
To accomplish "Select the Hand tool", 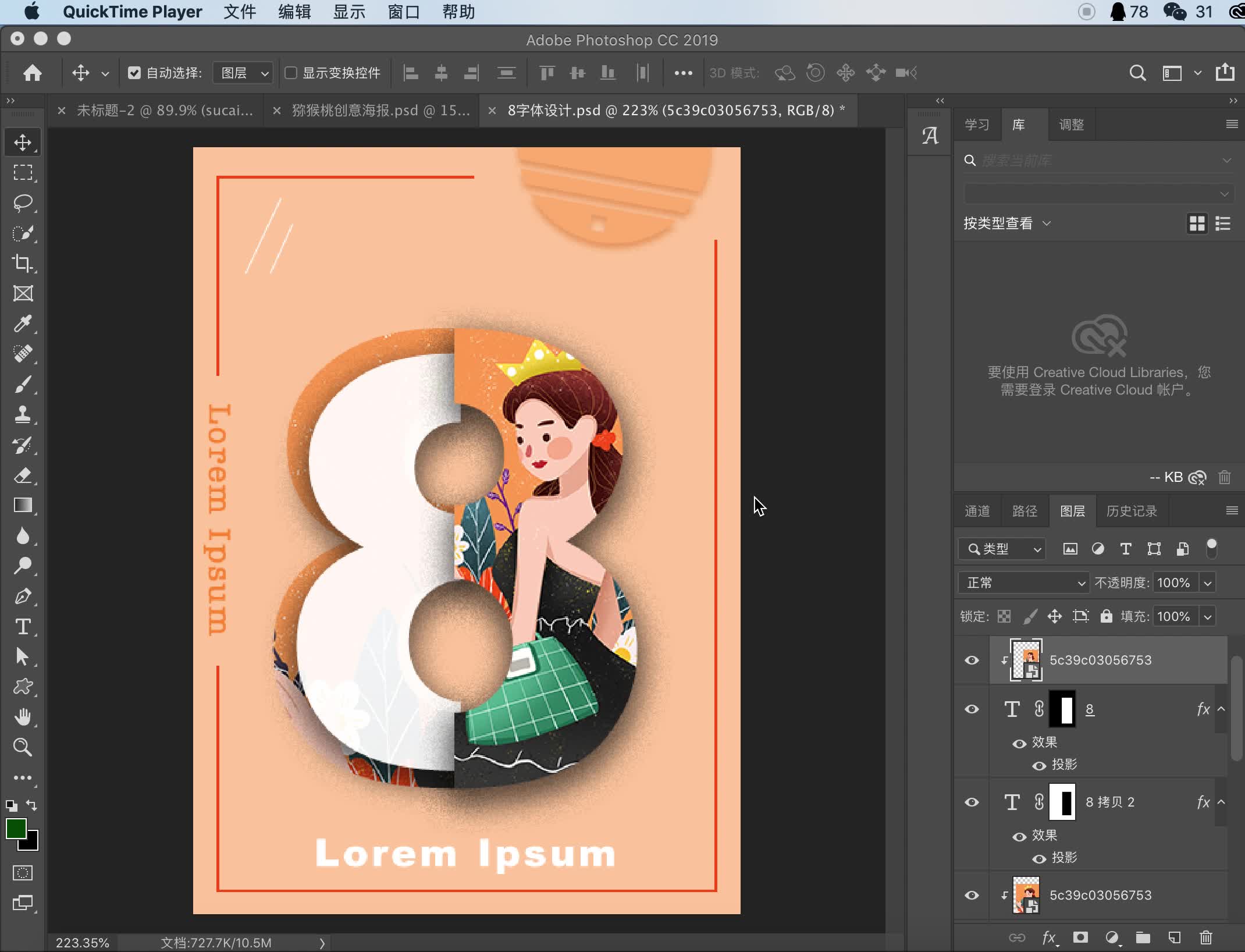I will 23,717.
